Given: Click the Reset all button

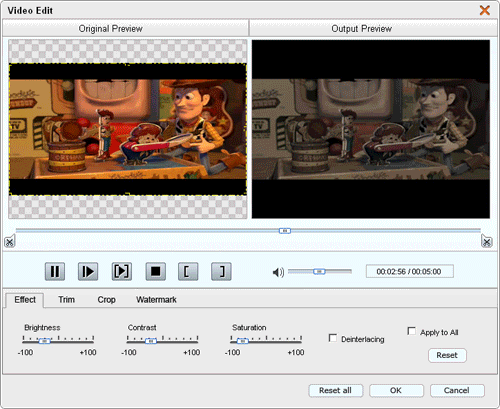Looking at the screenshot, I should pyautogui.click(x=335, y=390).
